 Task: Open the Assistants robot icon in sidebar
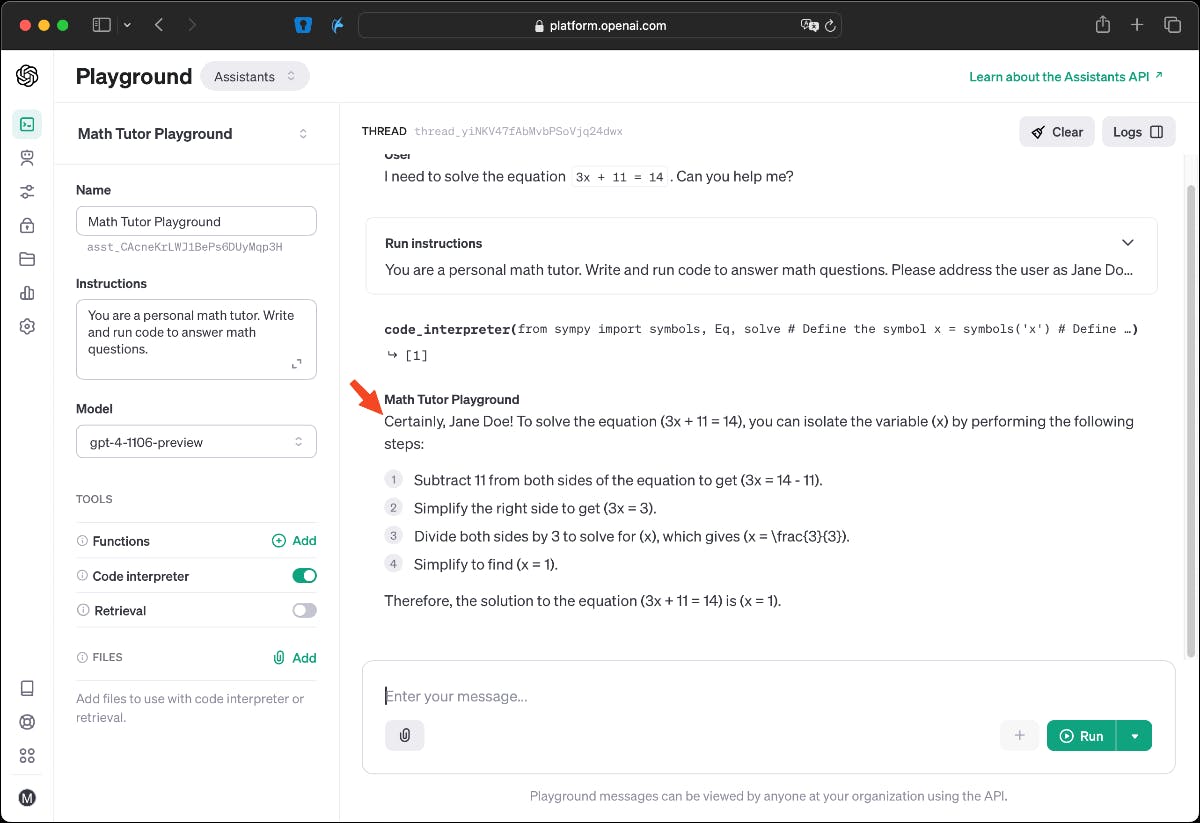point(27,157)
